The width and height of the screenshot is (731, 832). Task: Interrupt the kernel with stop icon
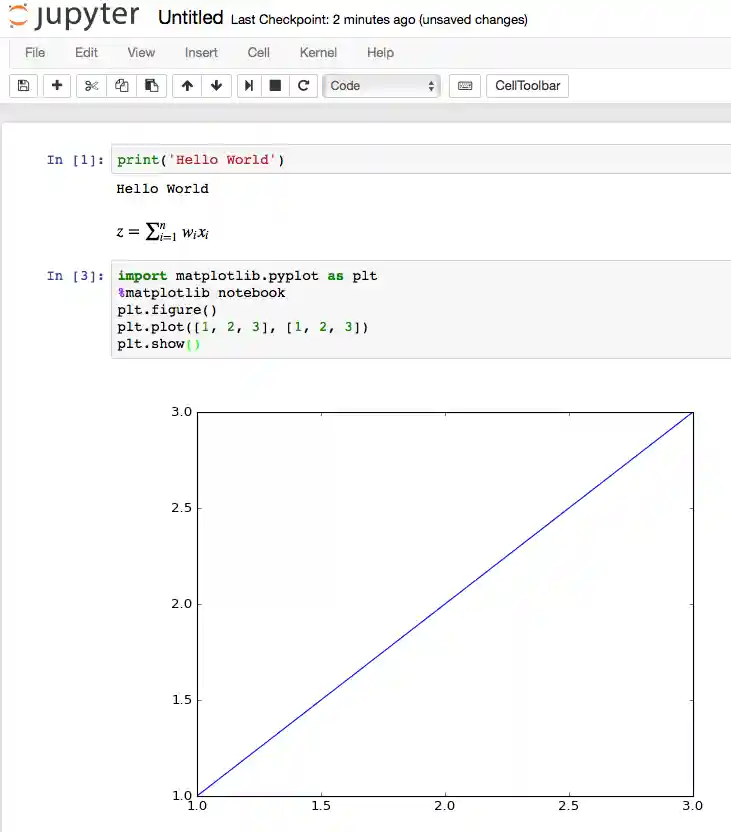tap(275, 86)
